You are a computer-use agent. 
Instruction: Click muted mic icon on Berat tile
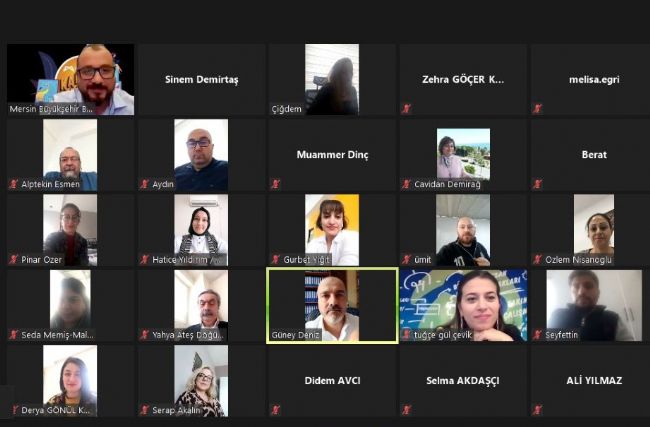(x=537, y=184)
